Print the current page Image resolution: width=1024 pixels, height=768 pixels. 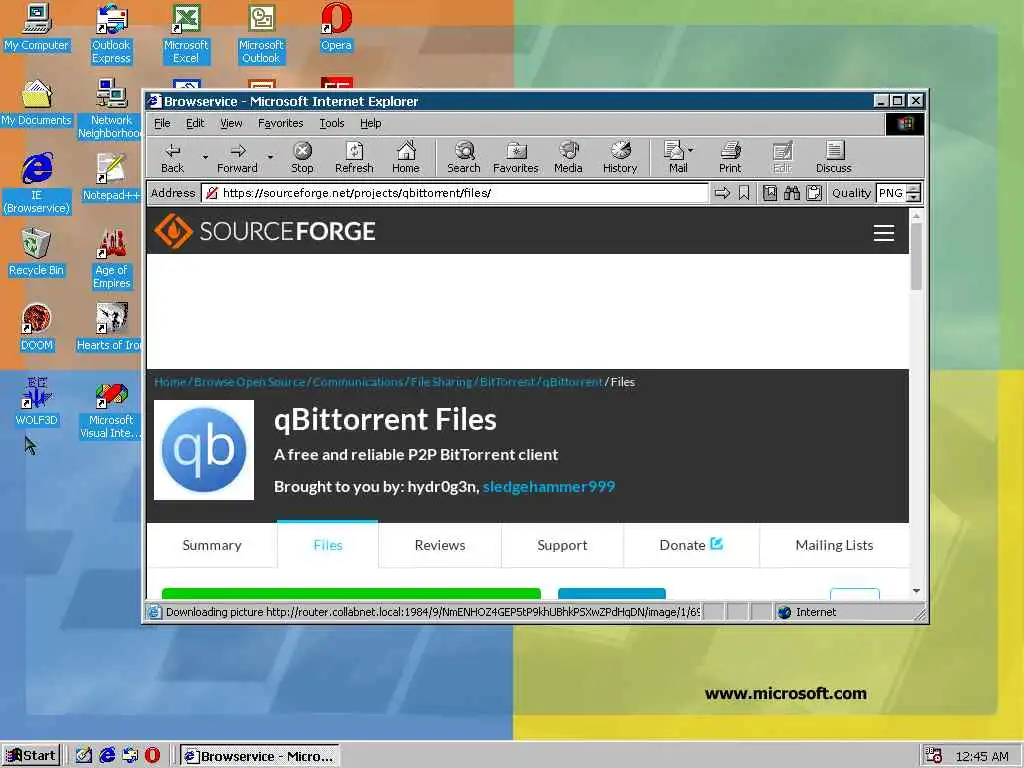[x=730, y=157]
